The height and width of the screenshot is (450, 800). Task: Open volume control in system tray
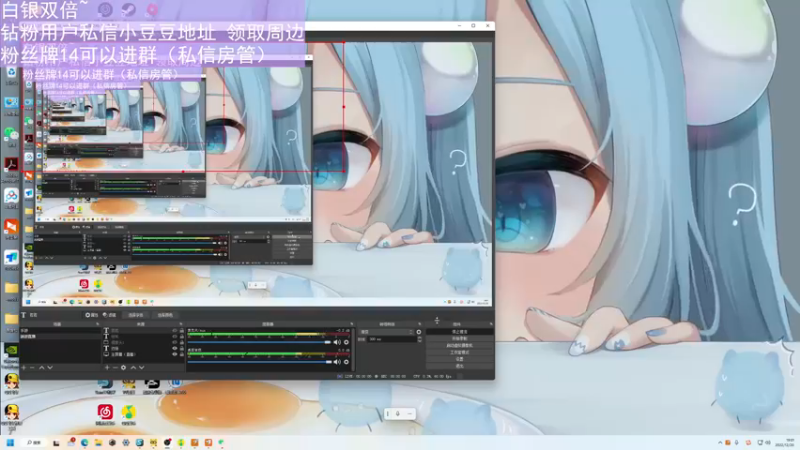768,443
